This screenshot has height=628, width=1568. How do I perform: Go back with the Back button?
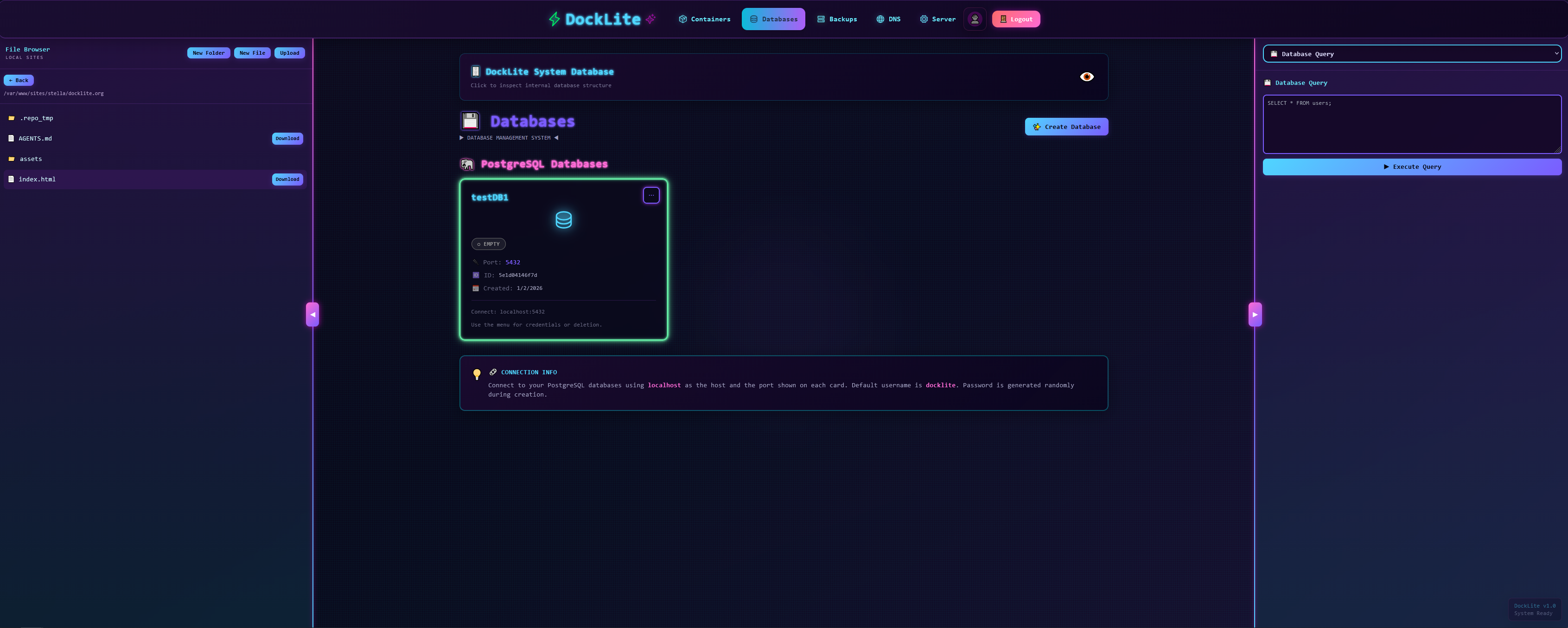click(19, 80)
